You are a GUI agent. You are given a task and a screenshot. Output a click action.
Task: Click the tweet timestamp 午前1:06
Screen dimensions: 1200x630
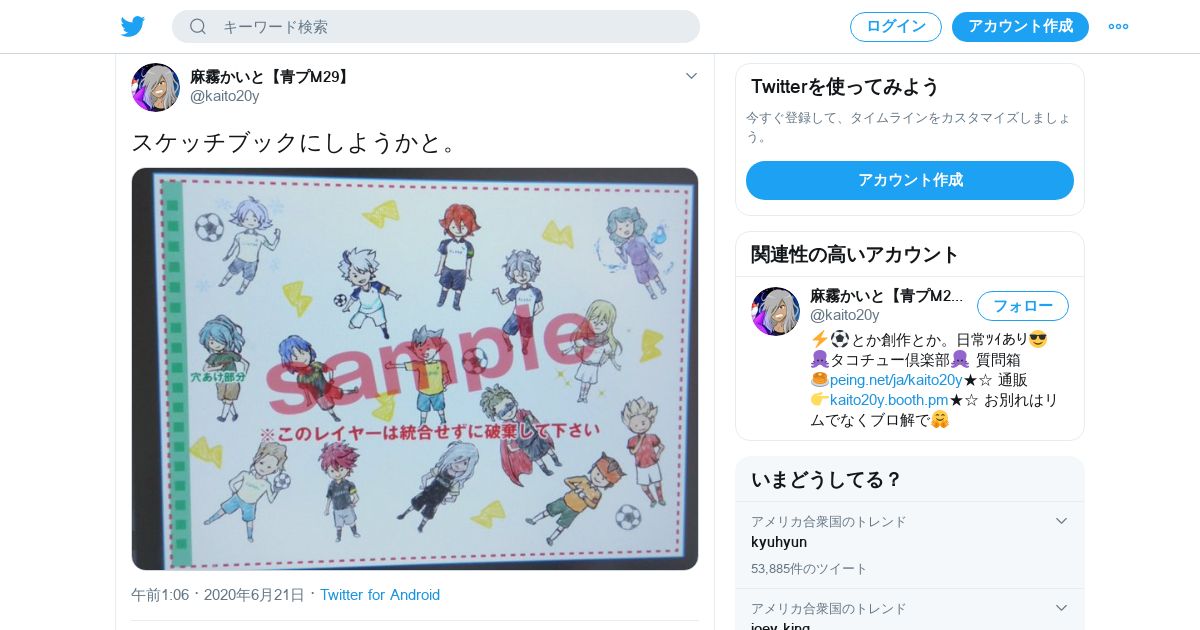tap(160, 595)
